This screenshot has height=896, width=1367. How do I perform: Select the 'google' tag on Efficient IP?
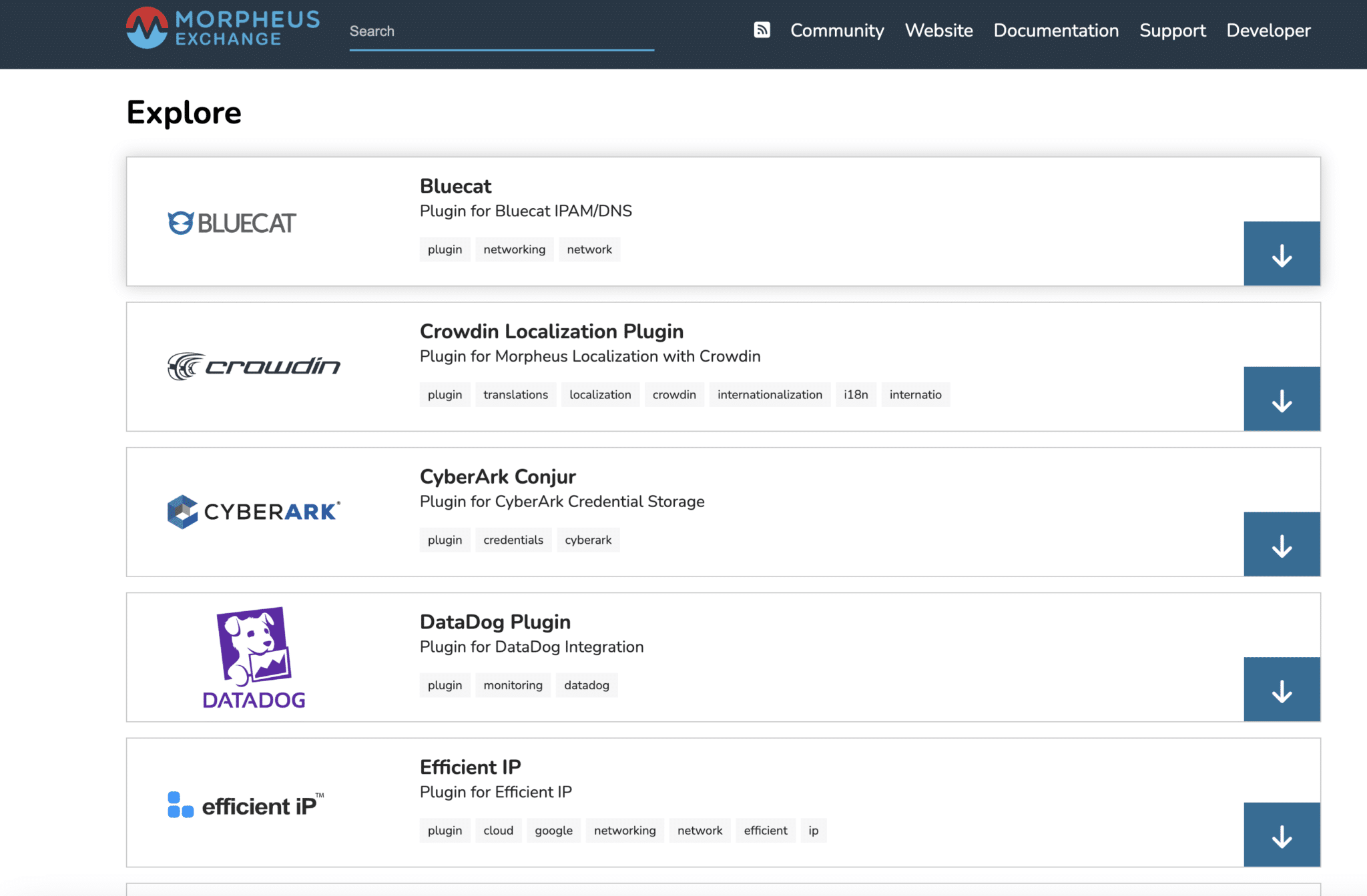(553, 831)
